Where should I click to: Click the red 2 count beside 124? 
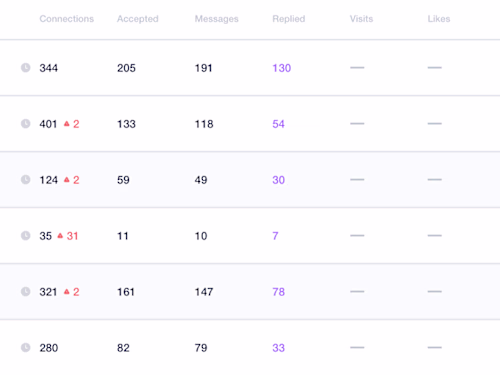tap(76, 180)
